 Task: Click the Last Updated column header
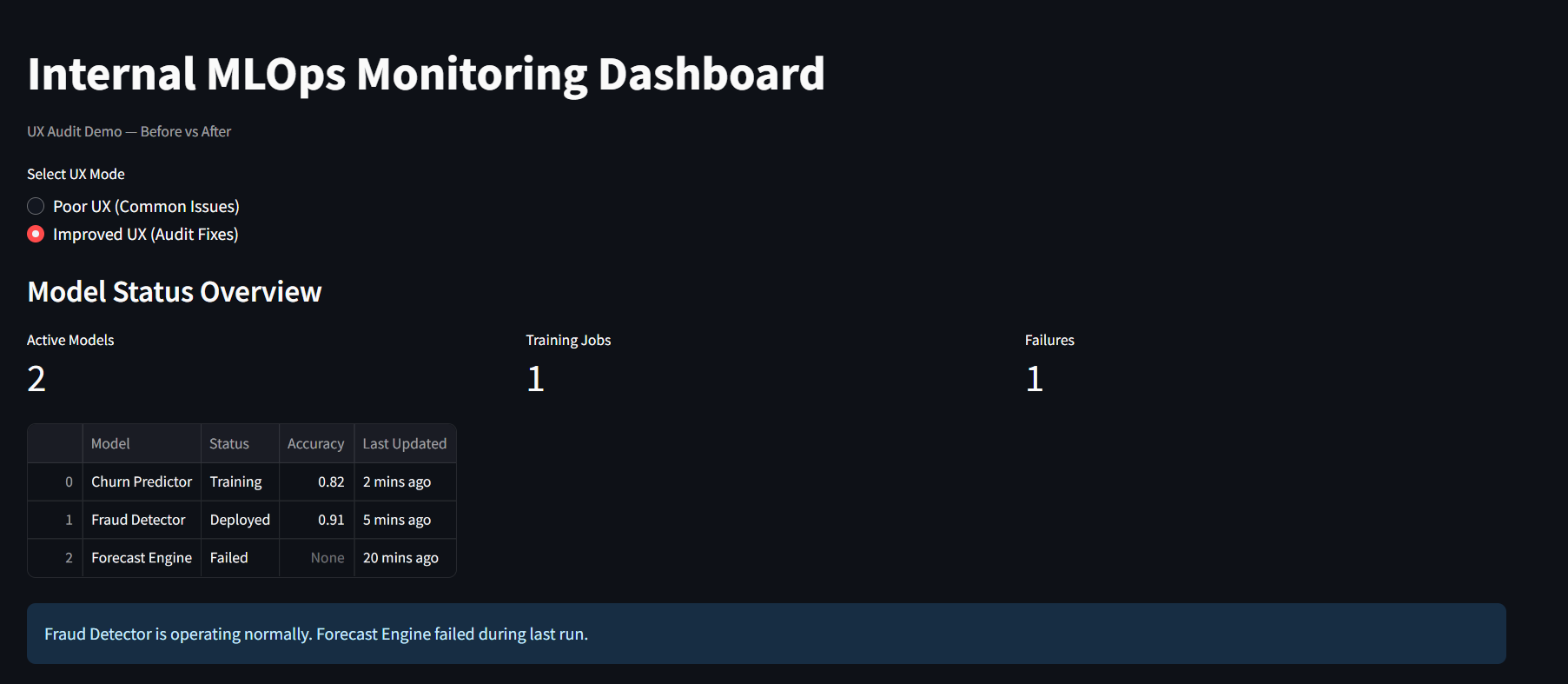pos(404,443)
